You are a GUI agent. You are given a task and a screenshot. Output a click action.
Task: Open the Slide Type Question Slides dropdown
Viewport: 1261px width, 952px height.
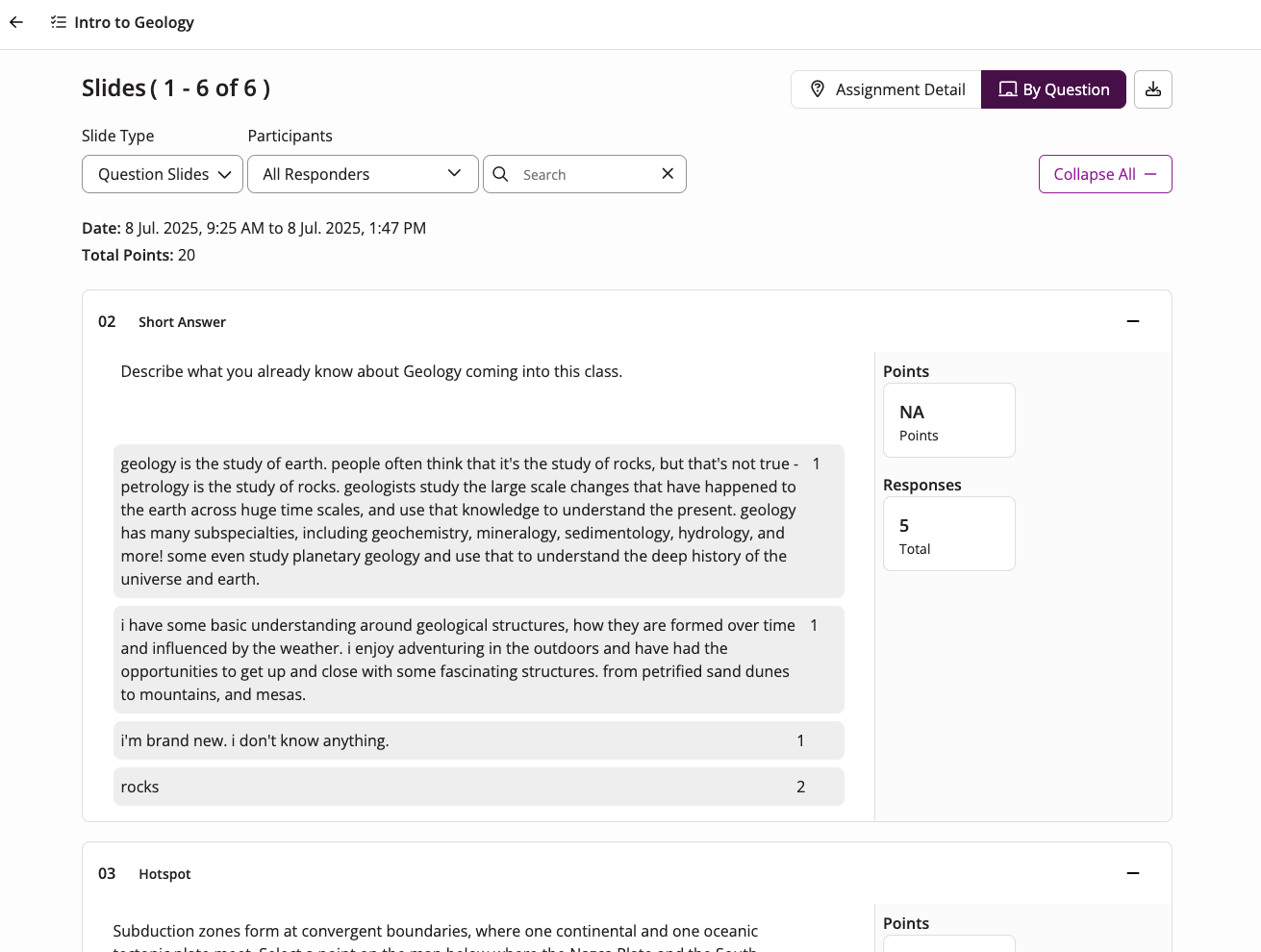point(163,174)
